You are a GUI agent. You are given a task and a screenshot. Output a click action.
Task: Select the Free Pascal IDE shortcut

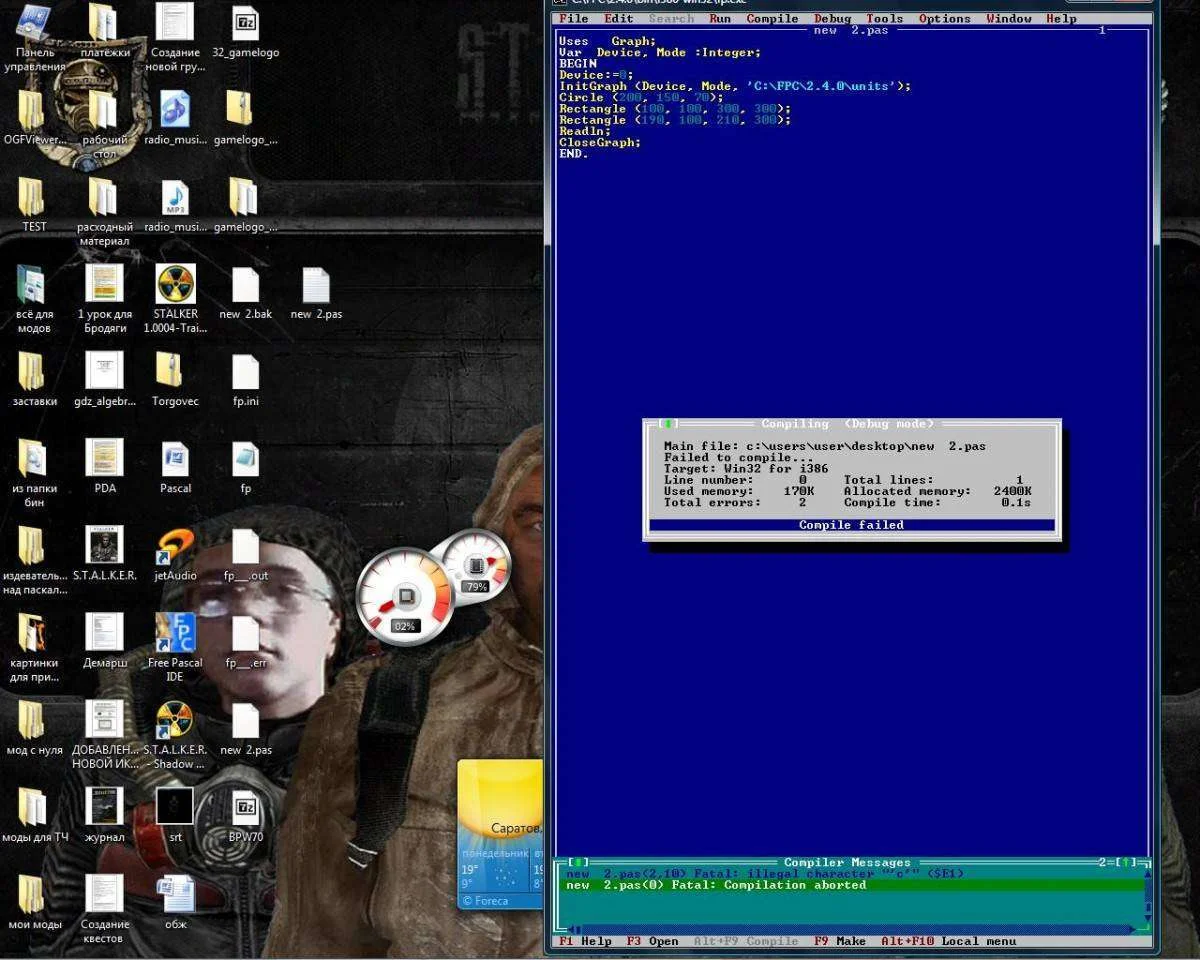click(x=175, y=648)
